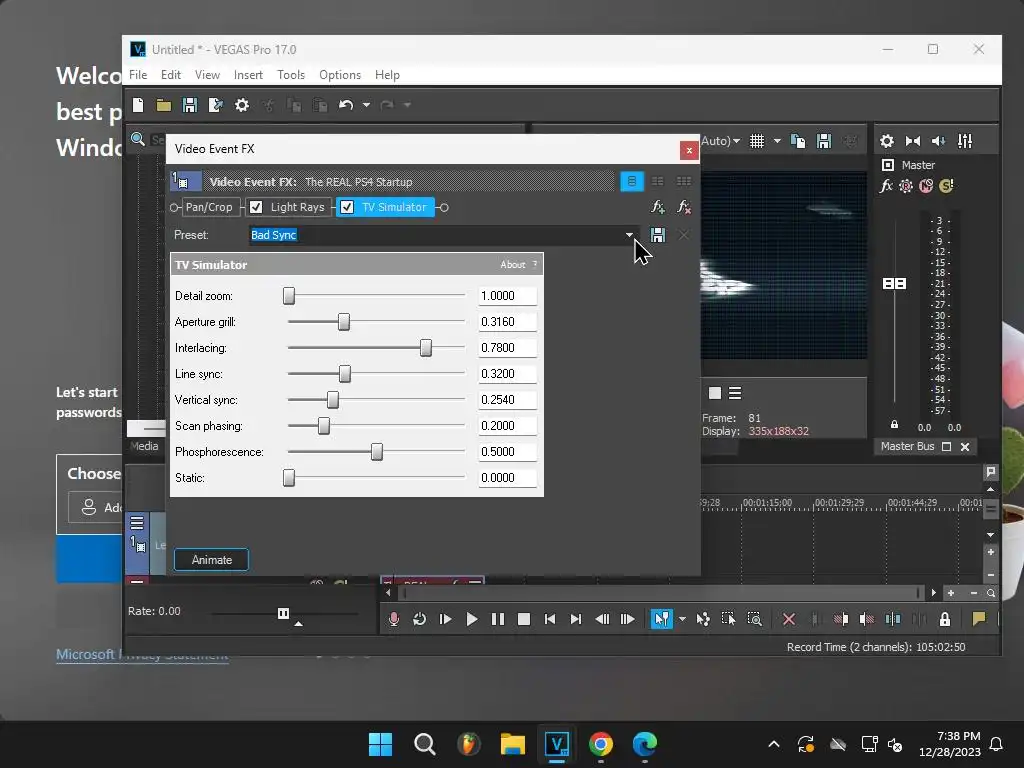Open the View menu
The image size is (1024, 768).
207,74
